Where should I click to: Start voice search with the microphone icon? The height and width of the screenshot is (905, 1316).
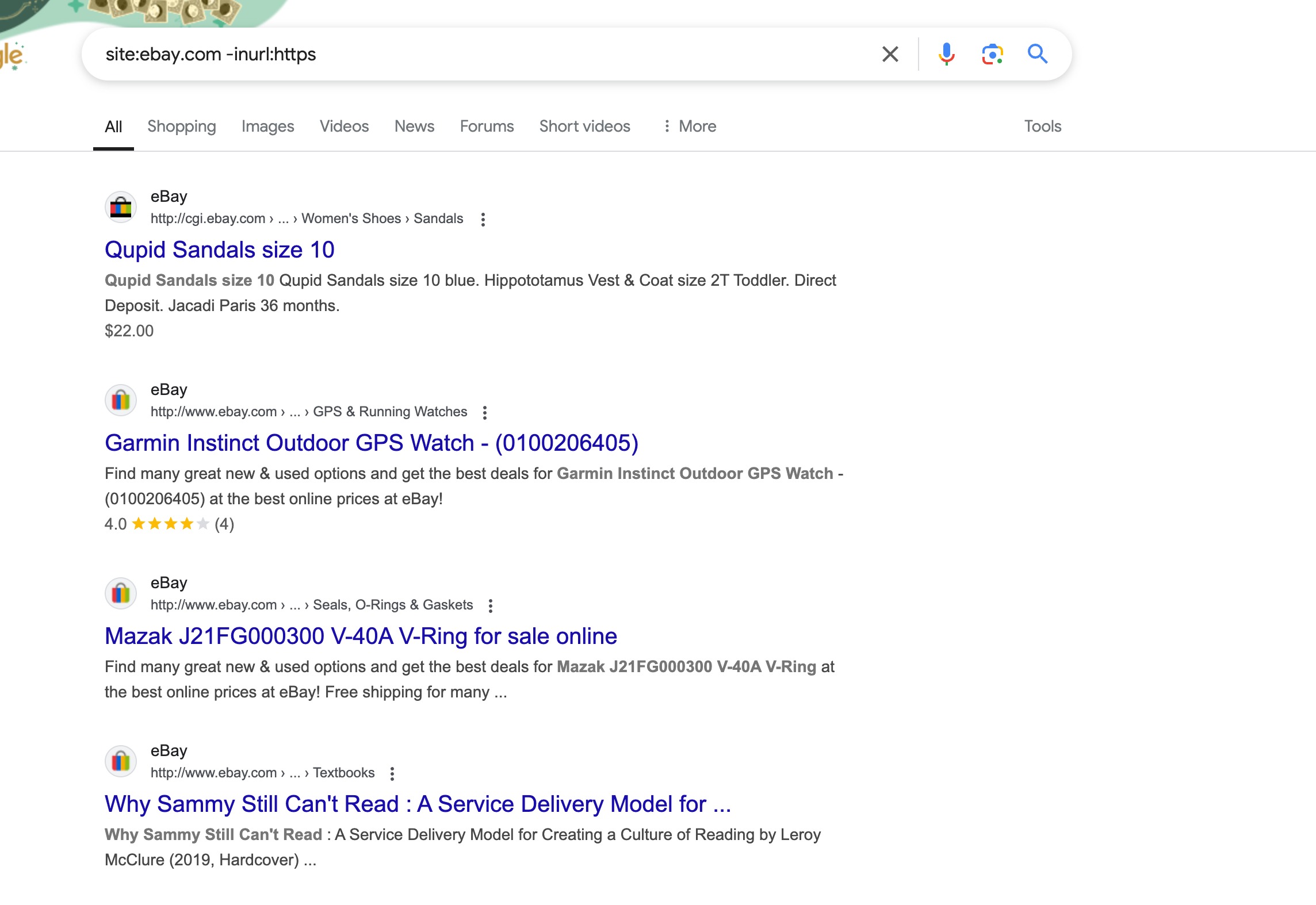pos(946,54)
